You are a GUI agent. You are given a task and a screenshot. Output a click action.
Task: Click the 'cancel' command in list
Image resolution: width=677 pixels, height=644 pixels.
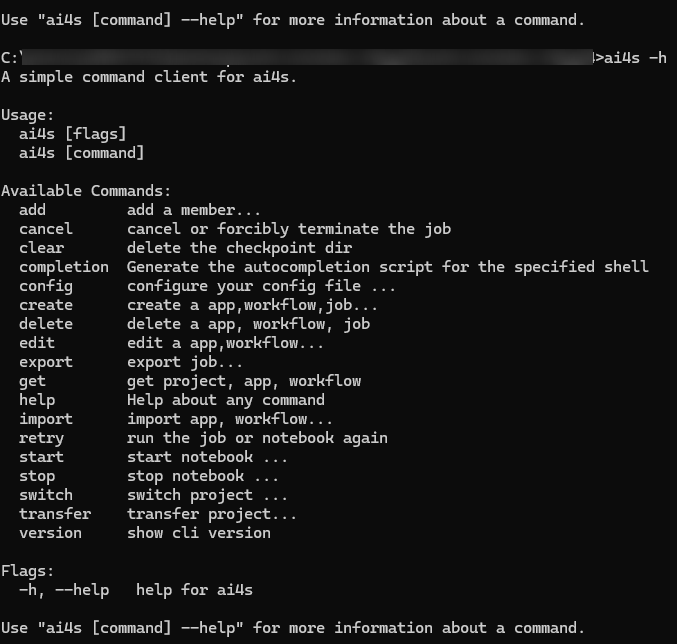(46, 229)
